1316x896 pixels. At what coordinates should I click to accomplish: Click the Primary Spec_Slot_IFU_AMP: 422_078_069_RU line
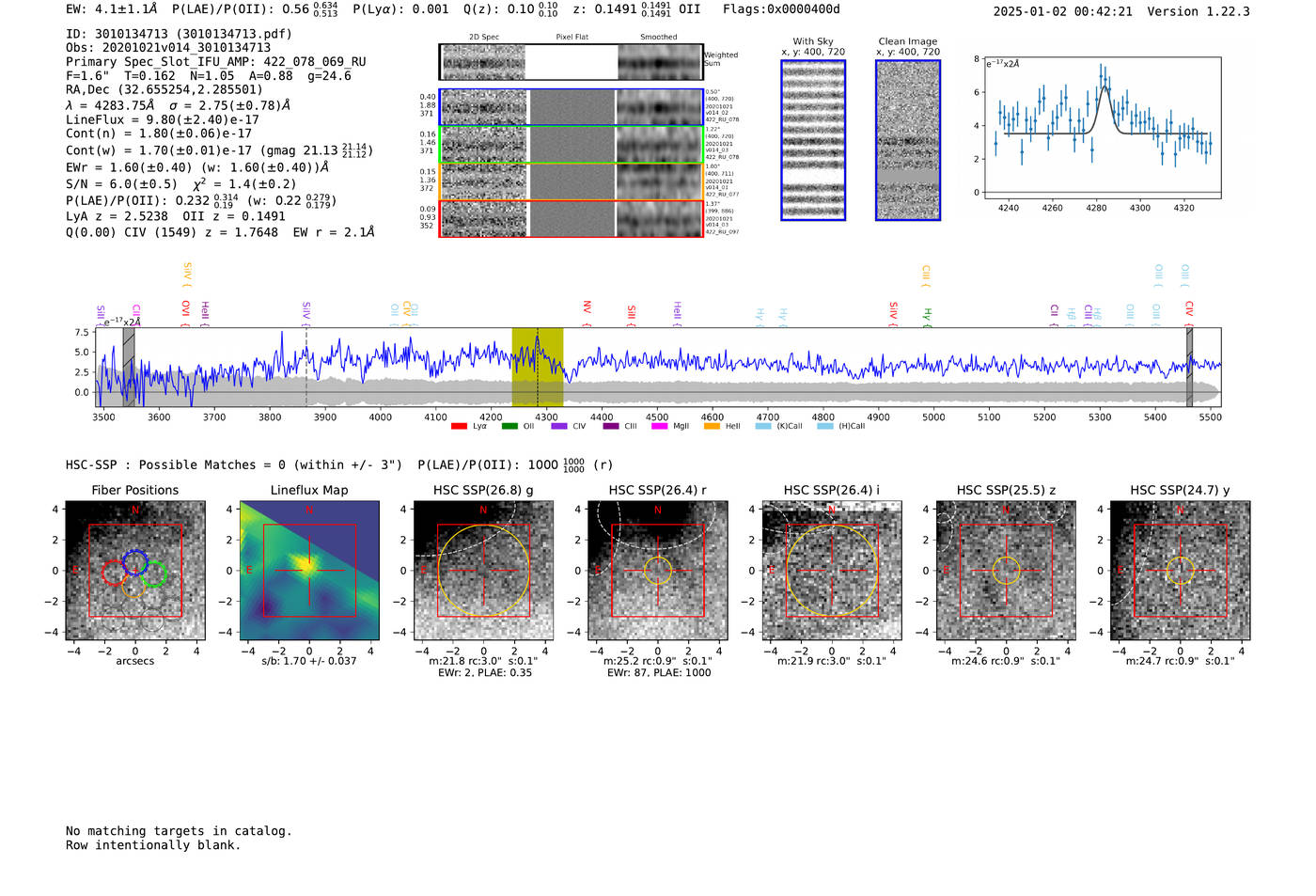[216, 62]
